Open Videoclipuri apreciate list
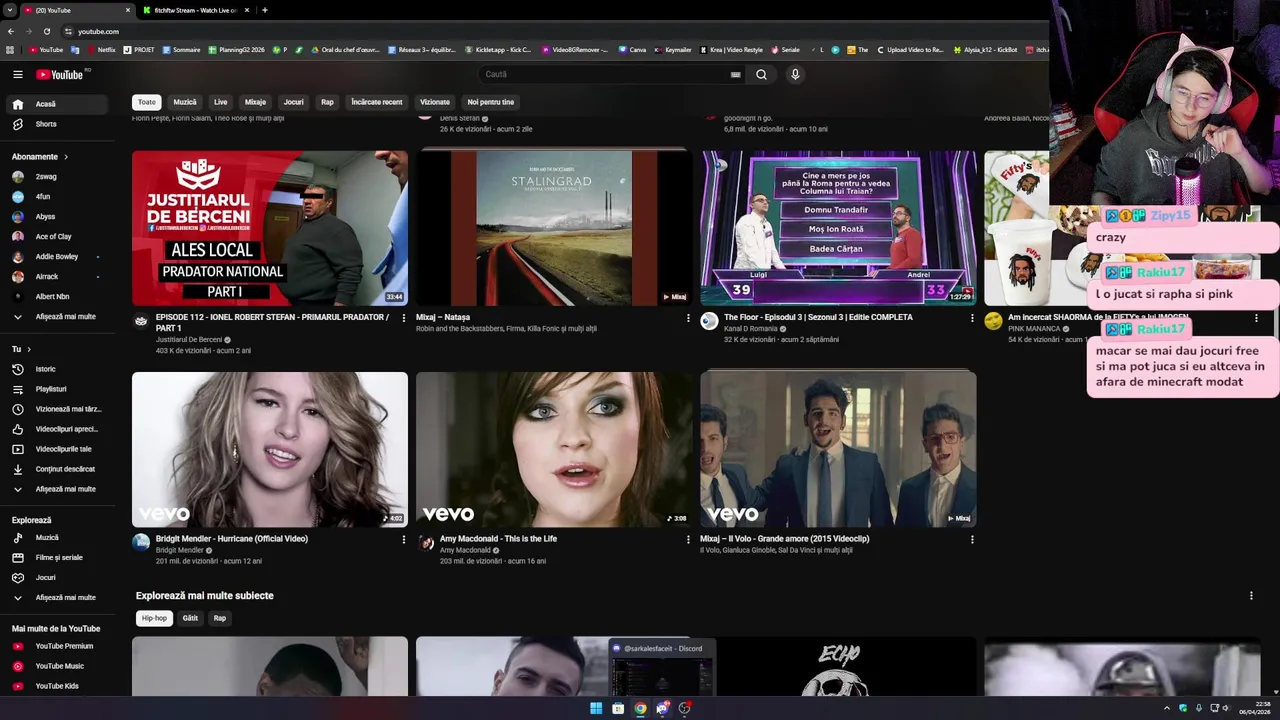 [x=57, y=429]
